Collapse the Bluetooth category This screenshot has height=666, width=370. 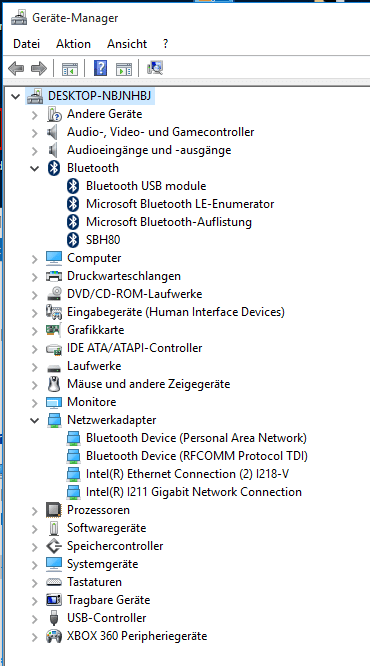tap(34, 168)
